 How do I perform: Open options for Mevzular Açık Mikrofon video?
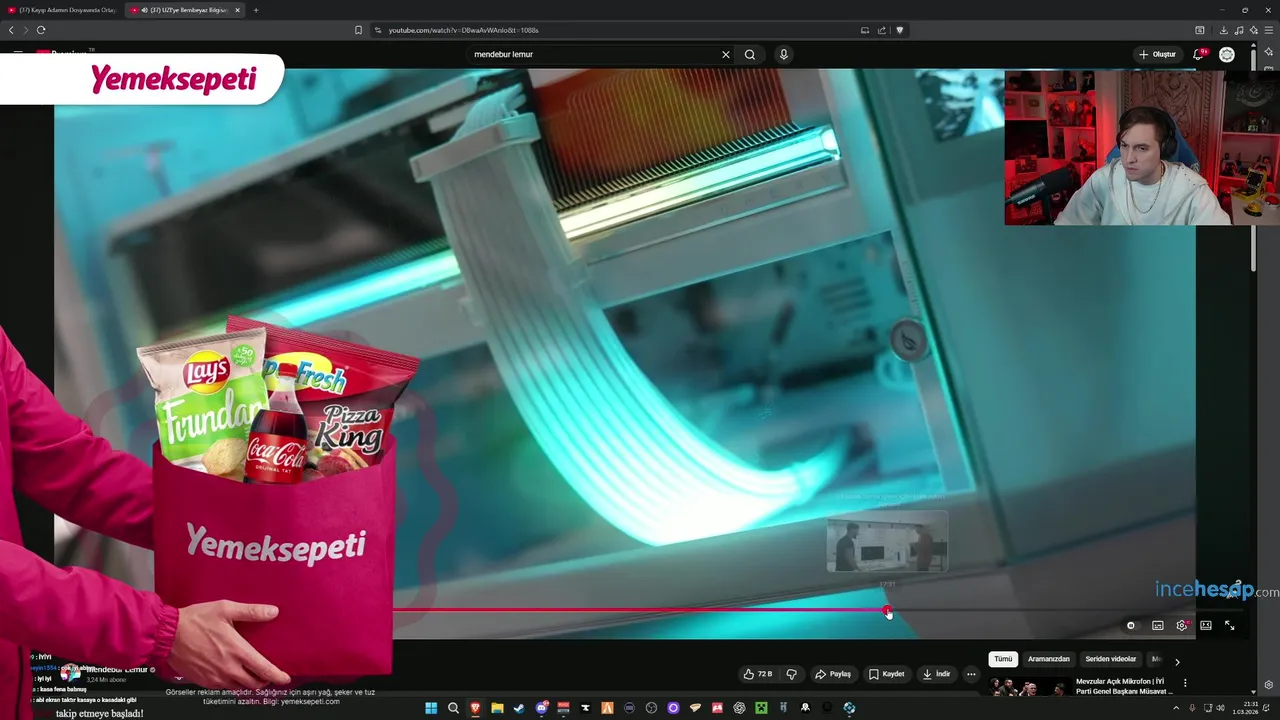[1185, 683]
